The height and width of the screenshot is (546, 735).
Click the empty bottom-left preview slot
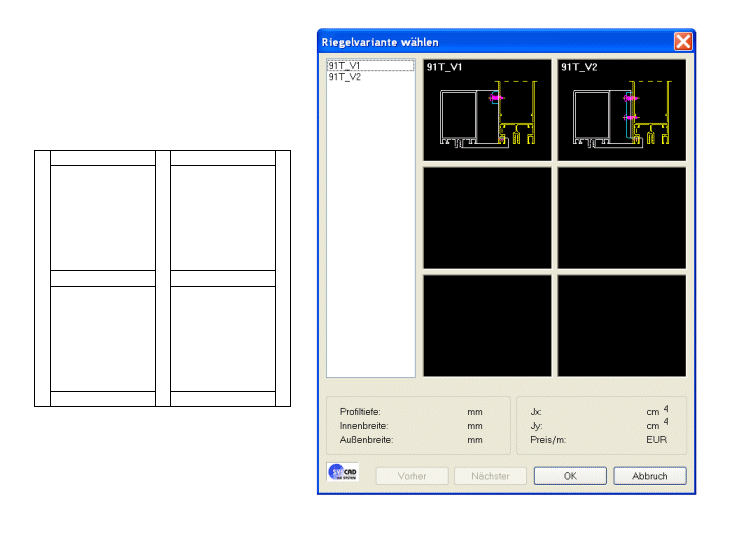tap(487, 325)
